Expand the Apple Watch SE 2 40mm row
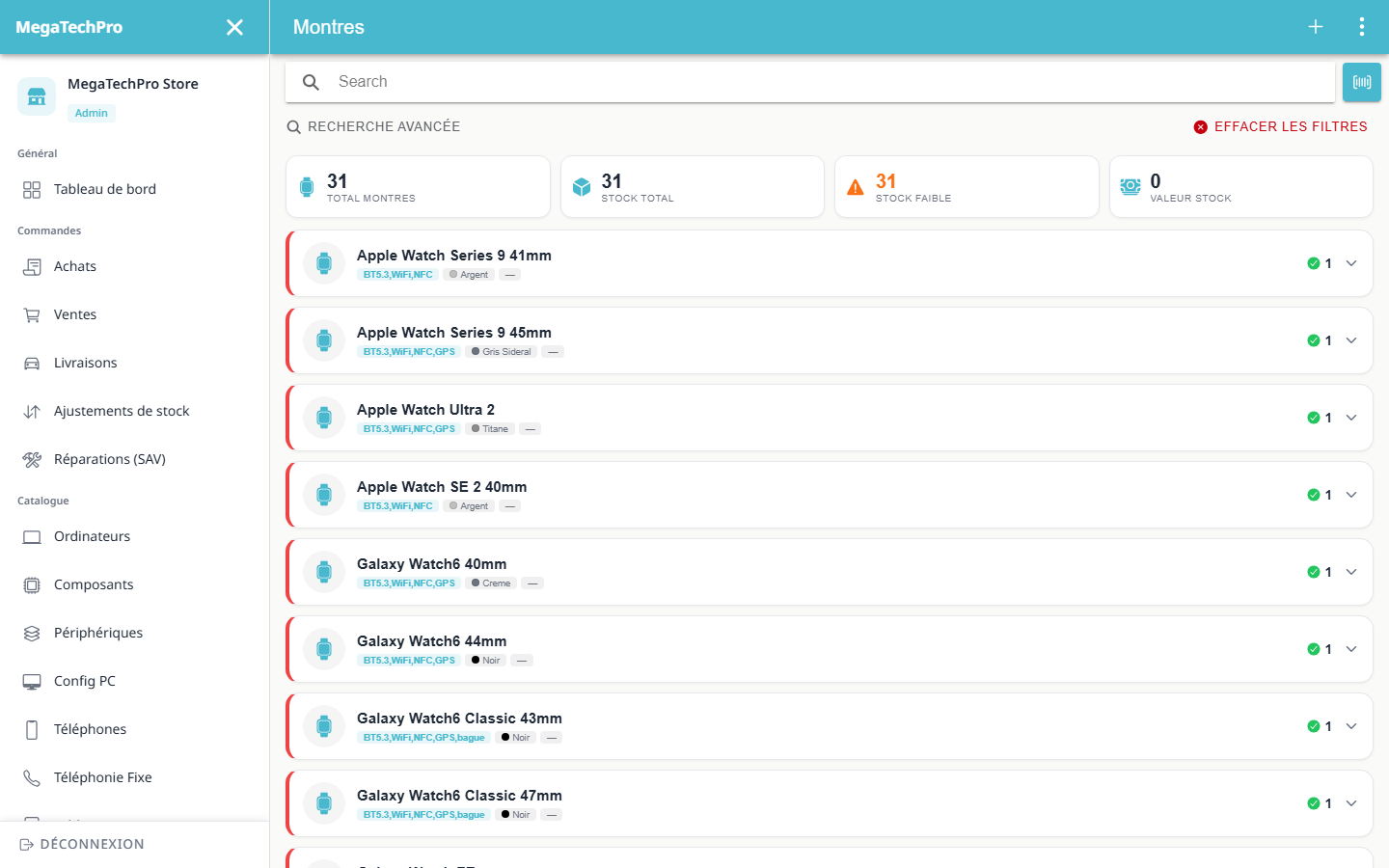The width and height of the screenshot is (1389, 868). pyautogui.click(x=1351, y=495)
